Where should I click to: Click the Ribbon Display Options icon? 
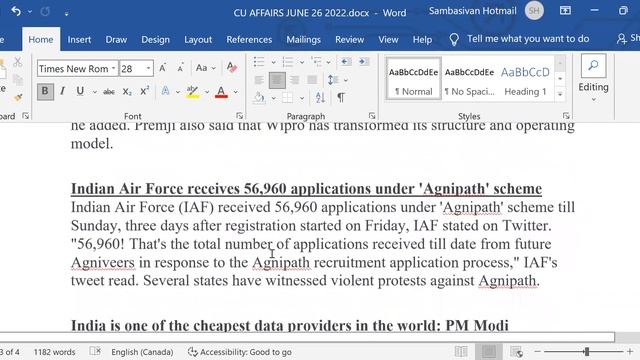pyautogui.click(x=565, y=11)
